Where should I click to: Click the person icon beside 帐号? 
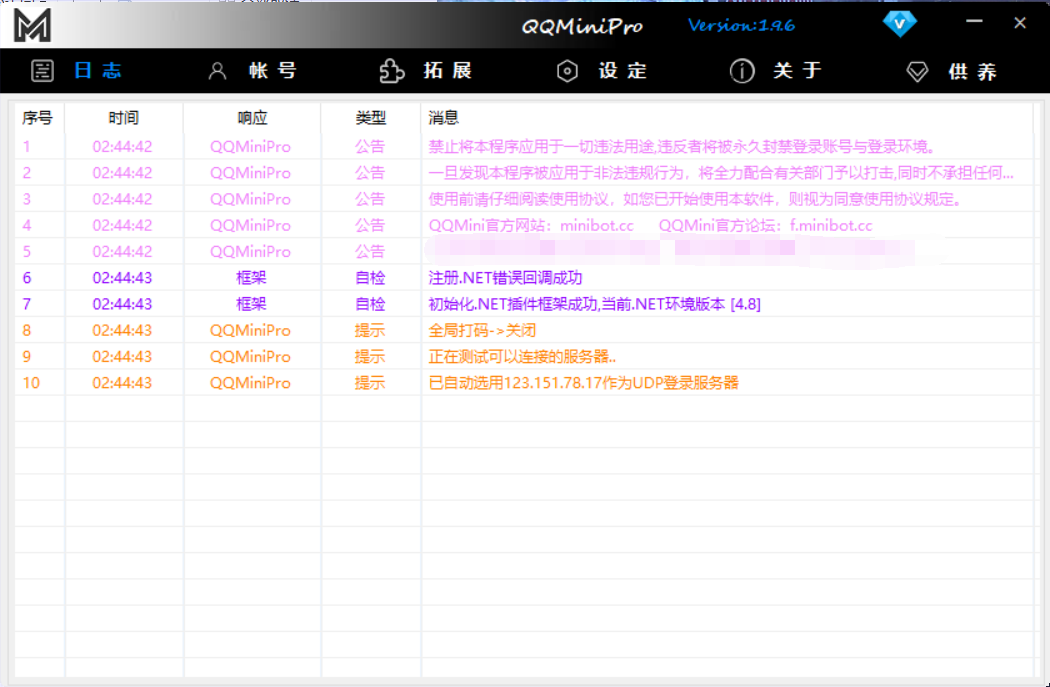coord(217,71)
